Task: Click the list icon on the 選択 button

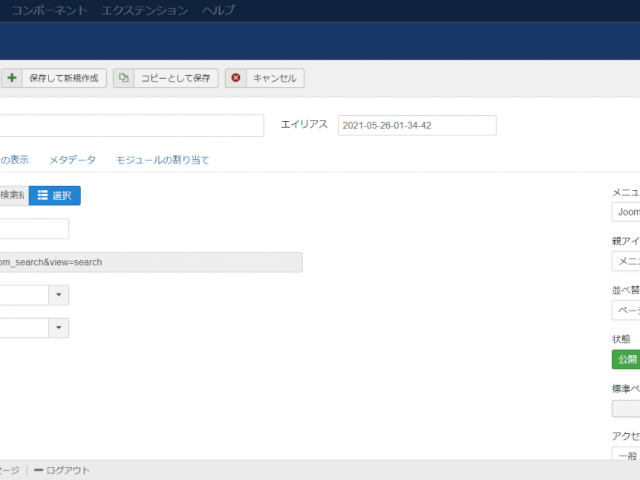Action: click(43, 196)
